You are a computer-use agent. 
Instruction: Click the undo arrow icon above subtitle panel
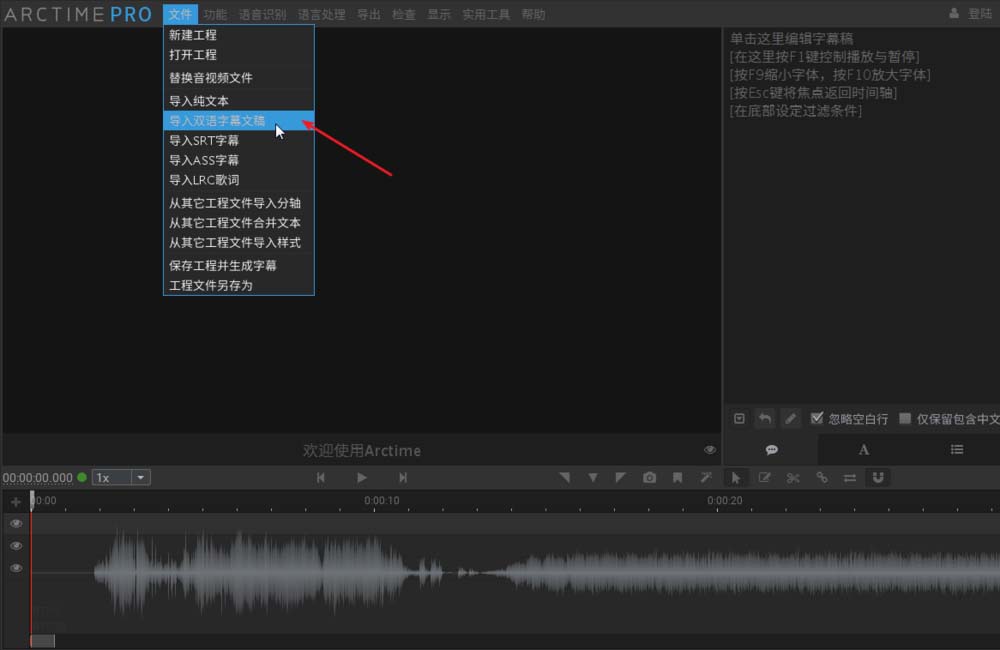pos(765,418)
